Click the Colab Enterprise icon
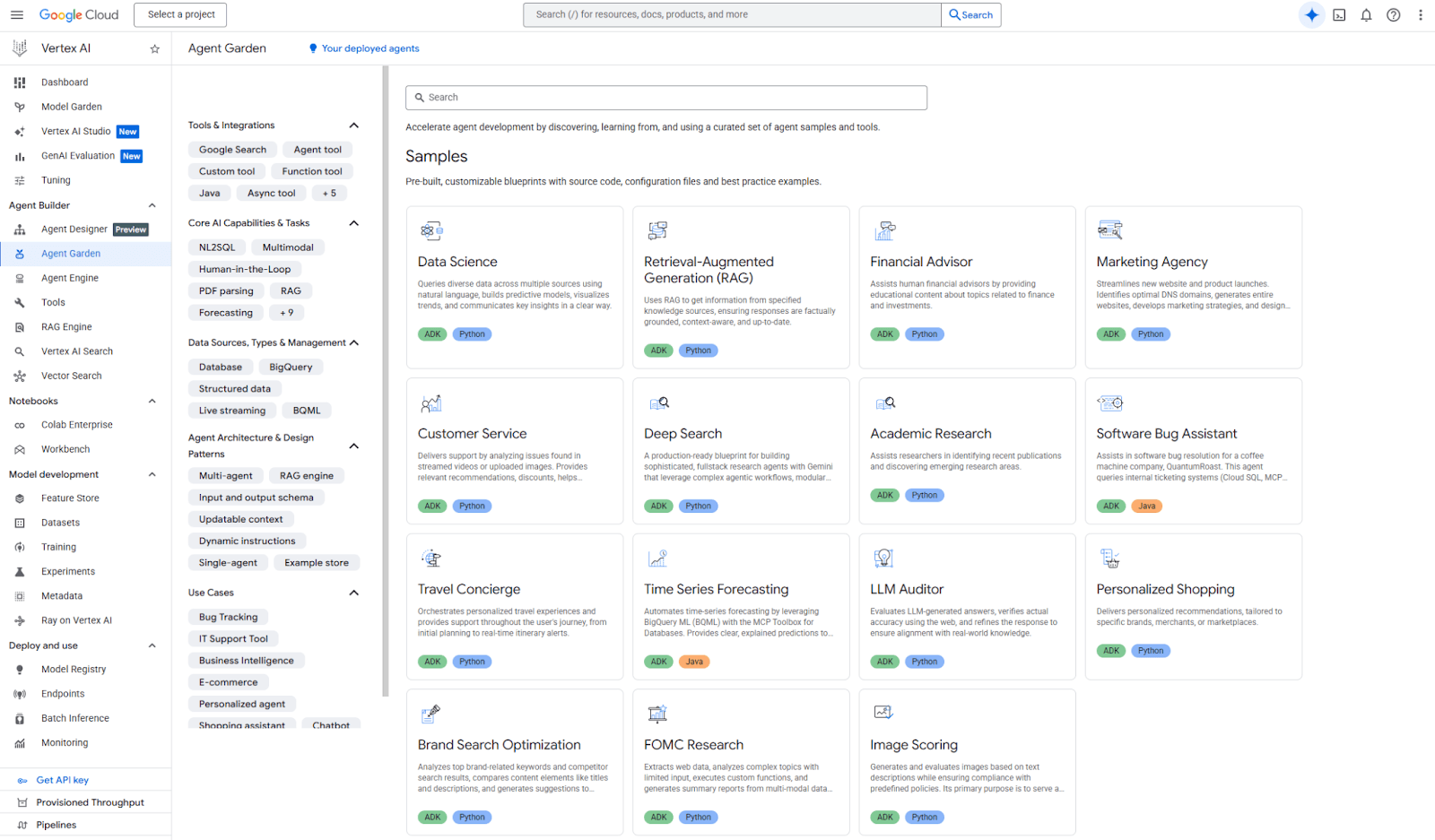This screenshot has width=1435, height=840. [20, 425]
